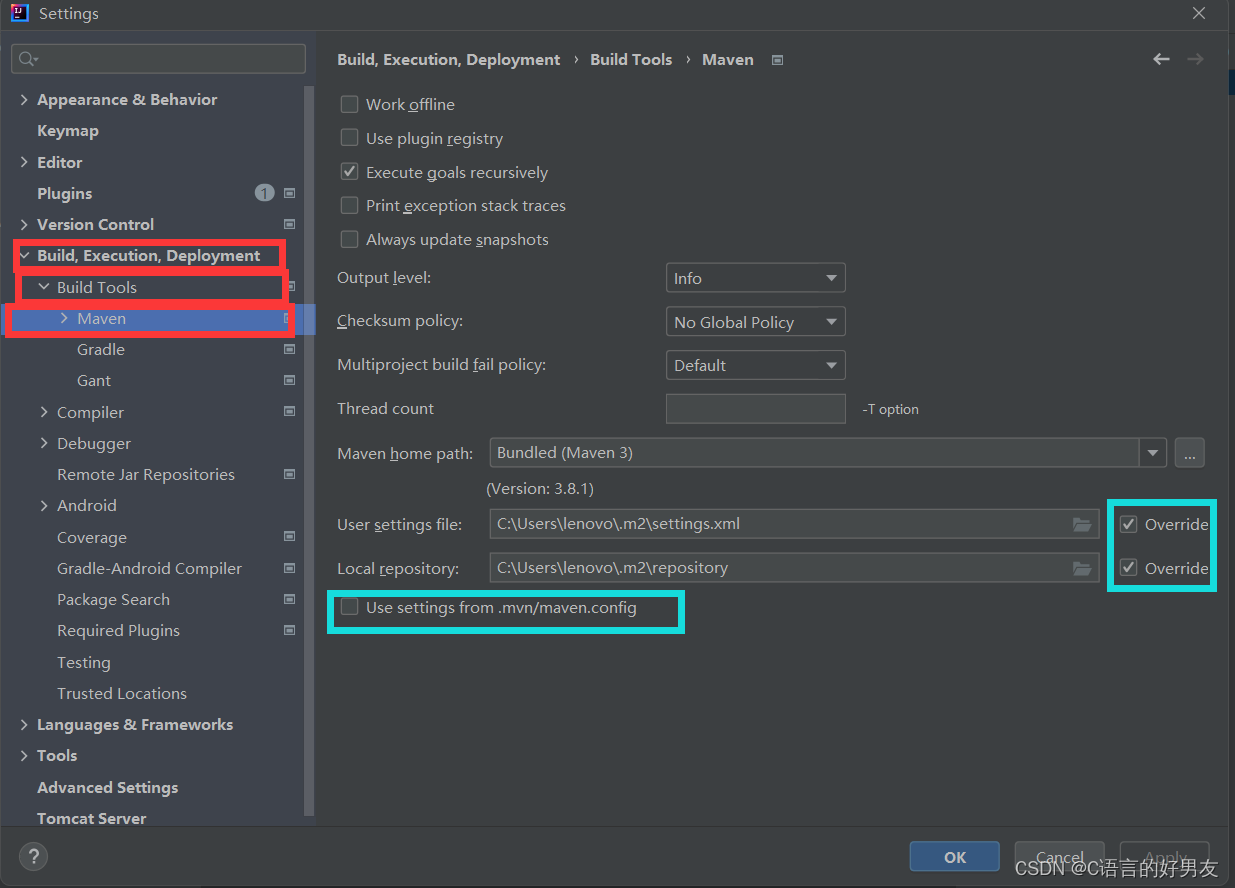Click project-level icon beside Maven breadcrumb
This screenshot has width=1235, height=888.
pyautogui.click(x=777, y=60)
